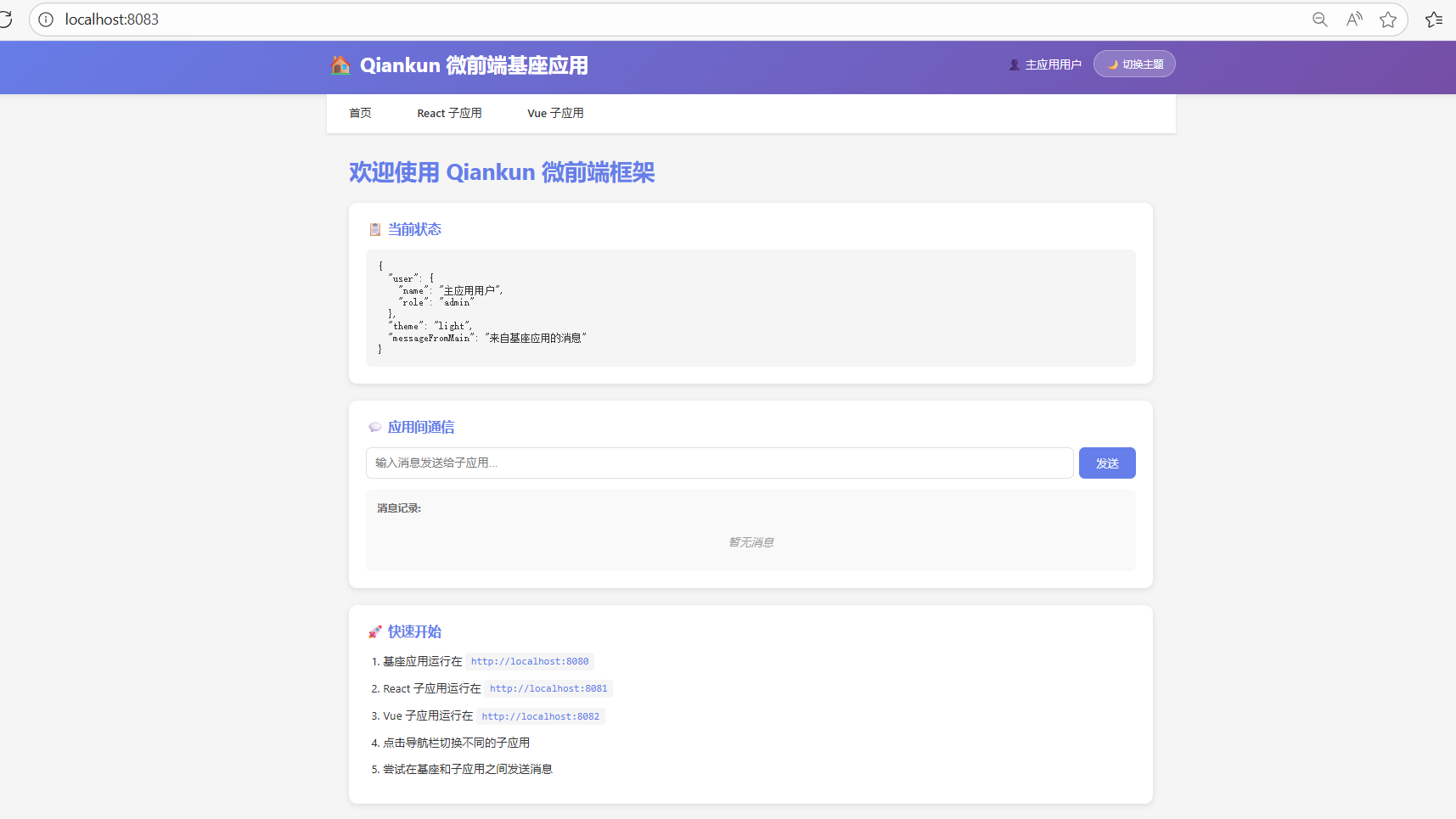This screenshot has height=819, width=1456.
Task: Click the text Vue 子应用运行在
Action: [x=428, y=715]
